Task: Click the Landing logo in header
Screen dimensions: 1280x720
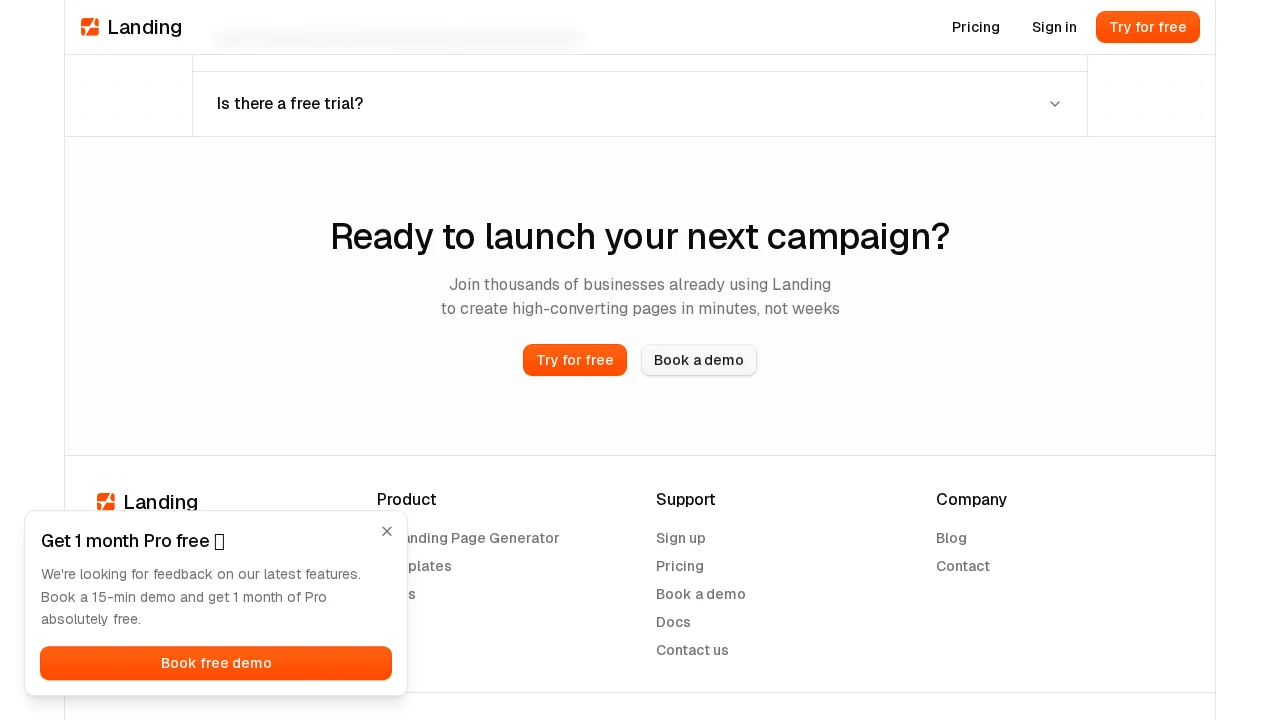Action: [x=131, y=27]
